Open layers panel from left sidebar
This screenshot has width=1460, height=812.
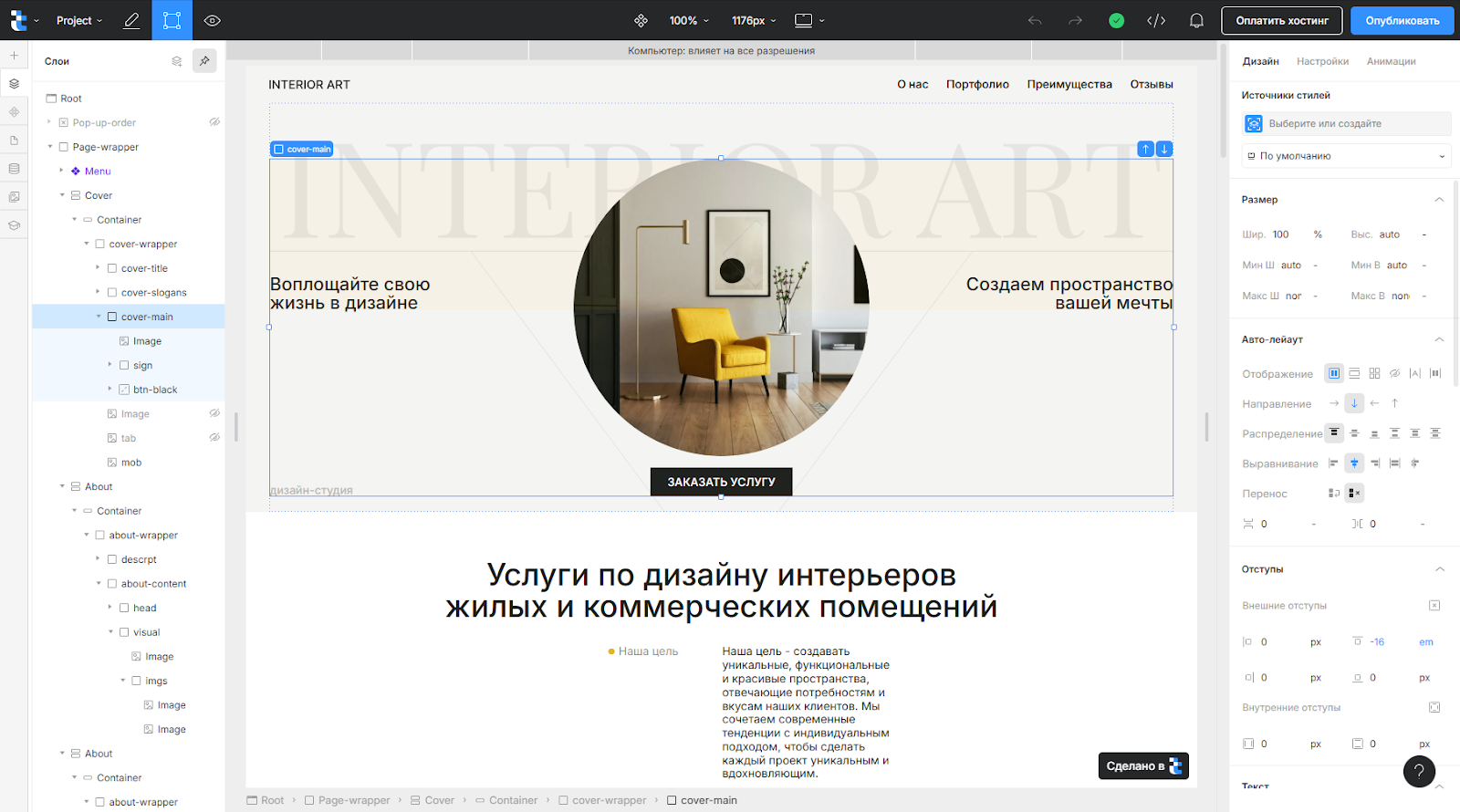tap(14, 83)
